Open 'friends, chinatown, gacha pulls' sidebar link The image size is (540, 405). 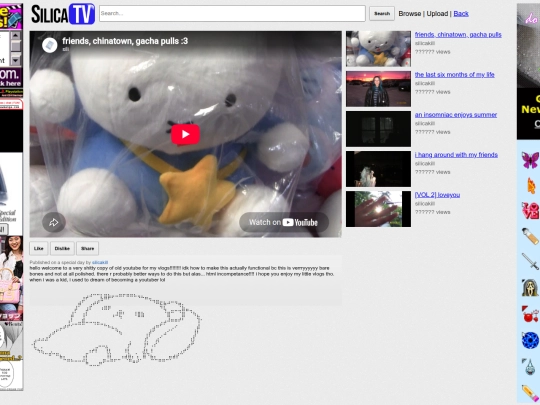point(458,34)
